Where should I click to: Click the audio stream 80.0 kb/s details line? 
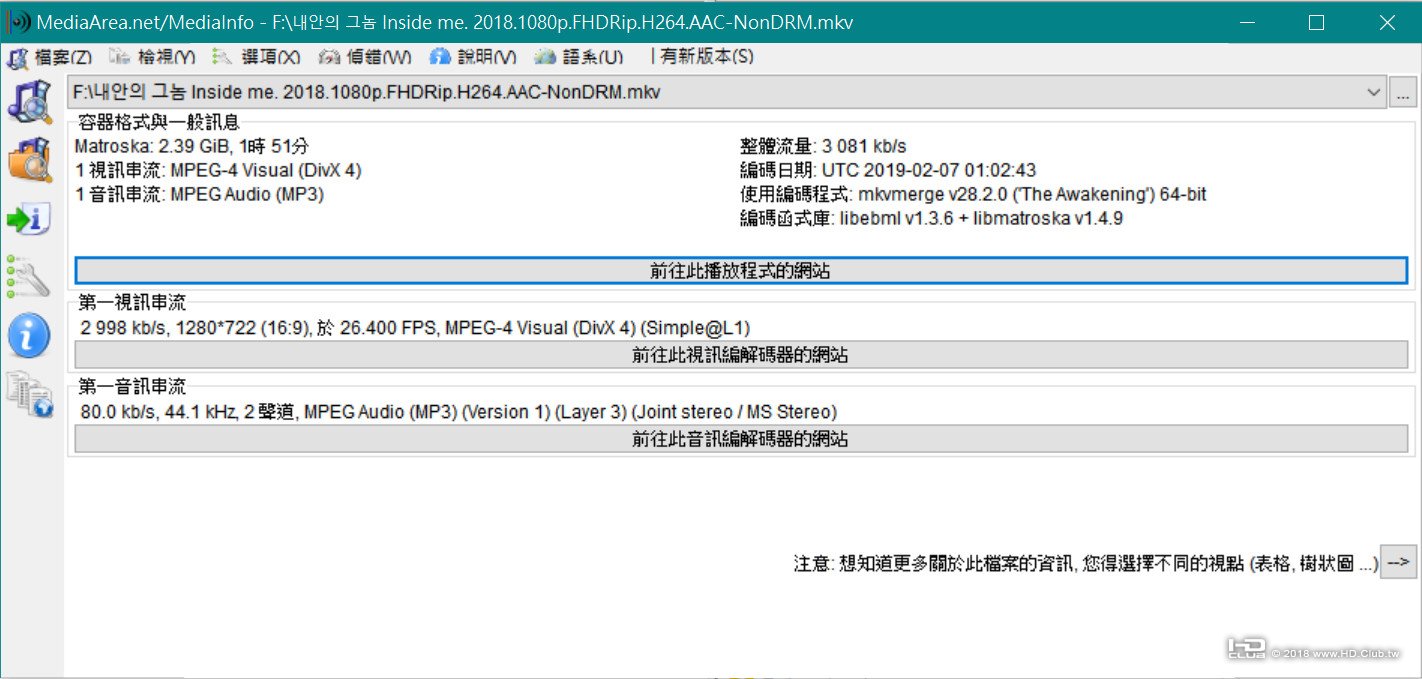tap(458, 412)
